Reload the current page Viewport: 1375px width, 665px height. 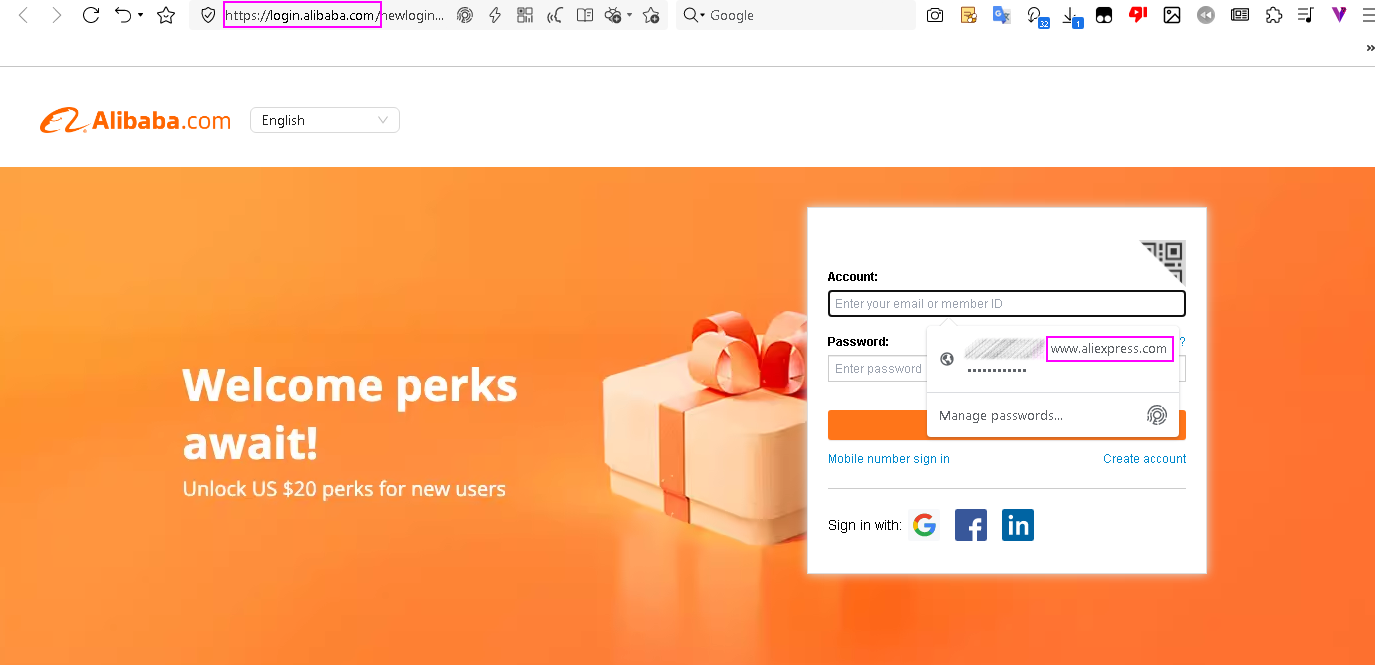coord(91,15)
